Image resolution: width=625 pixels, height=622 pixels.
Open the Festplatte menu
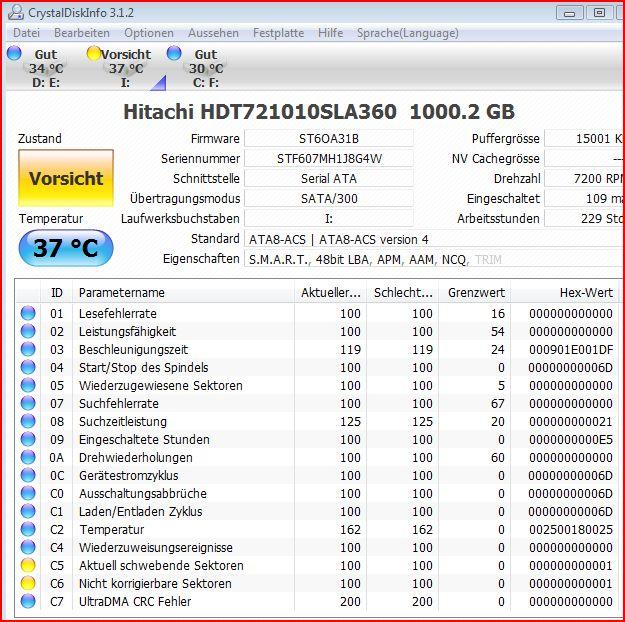[278, 33]
